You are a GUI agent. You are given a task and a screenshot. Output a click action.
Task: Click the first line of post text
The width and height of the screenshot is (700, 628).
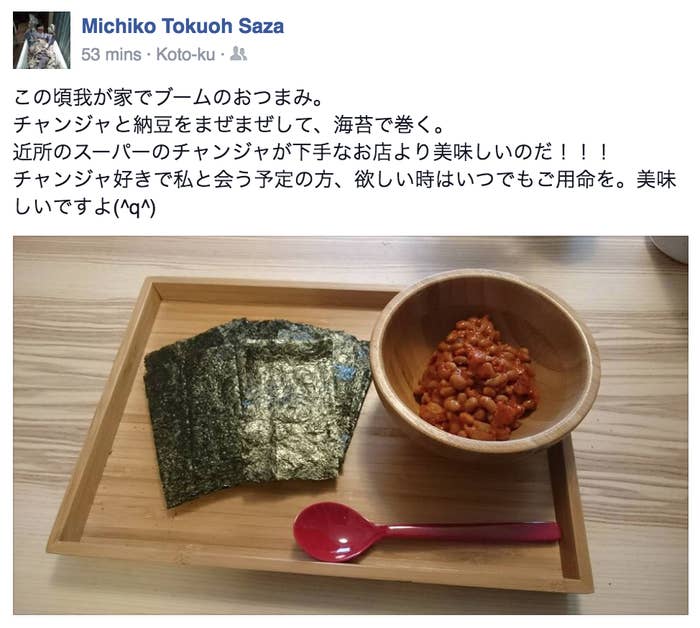click(168, 98)
